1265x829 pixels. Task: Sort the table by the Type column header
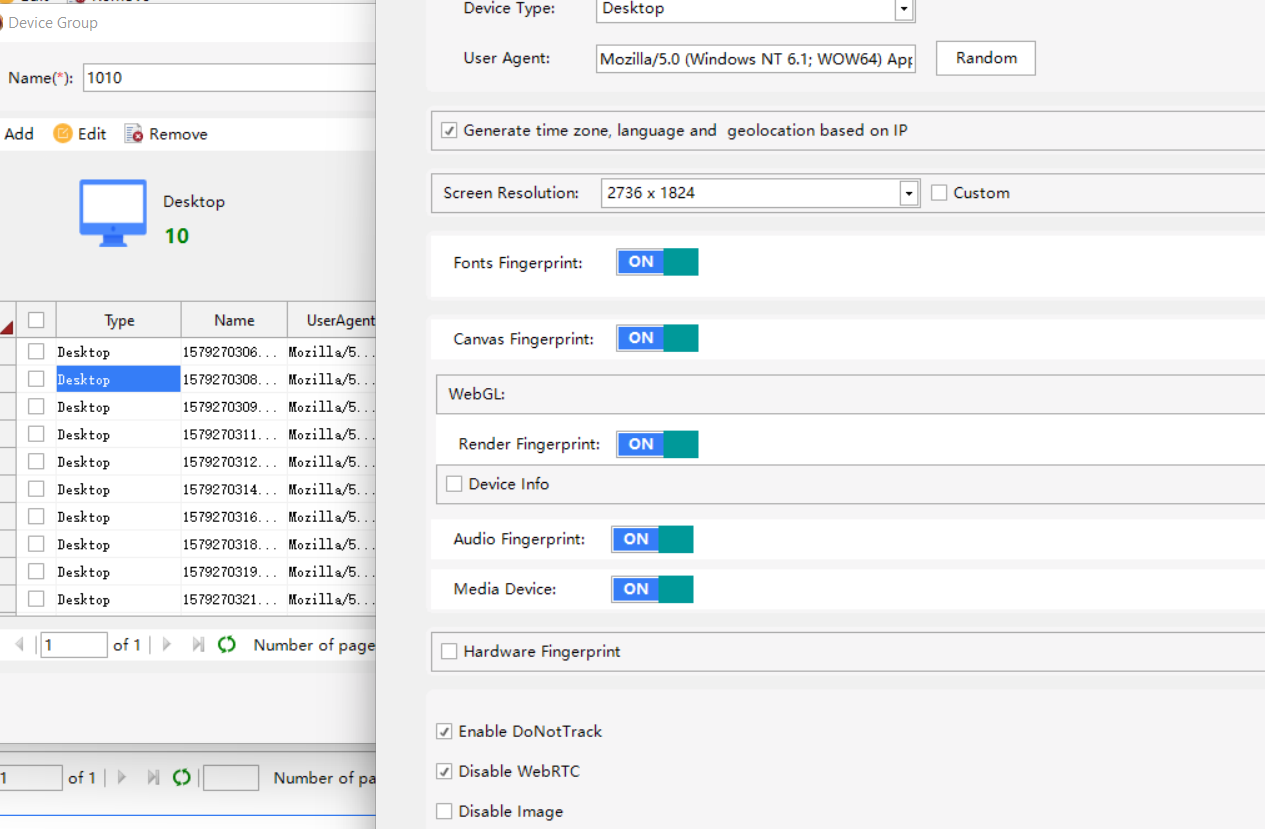pyautogui.click(x=119, y=320)
